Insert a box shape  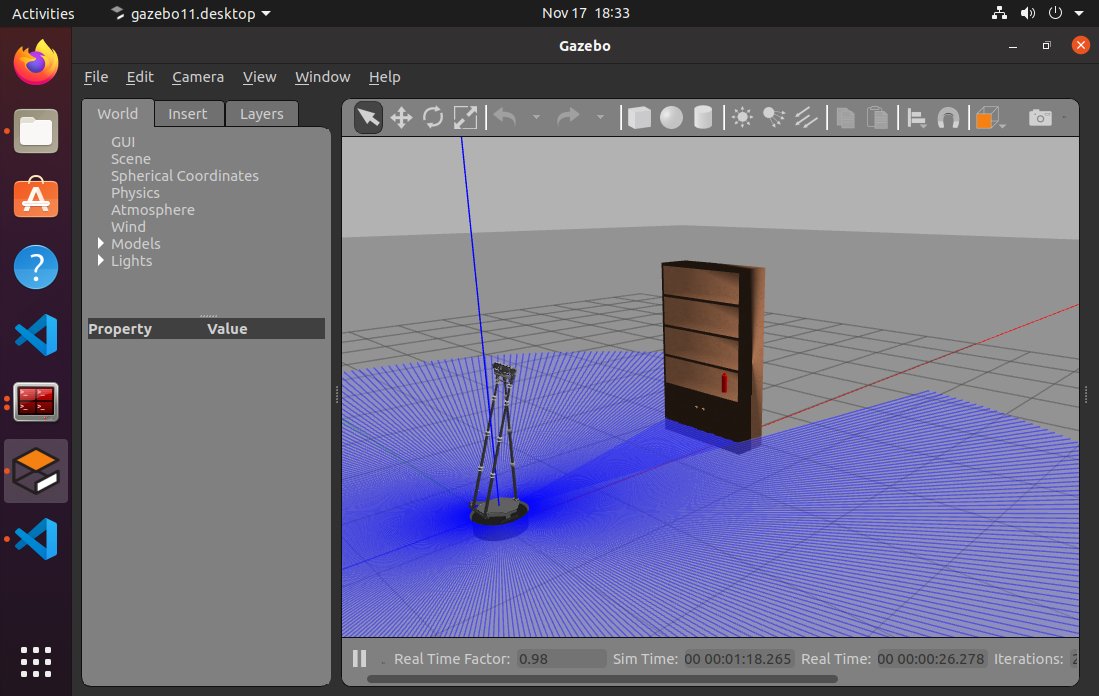pos(639,118)
